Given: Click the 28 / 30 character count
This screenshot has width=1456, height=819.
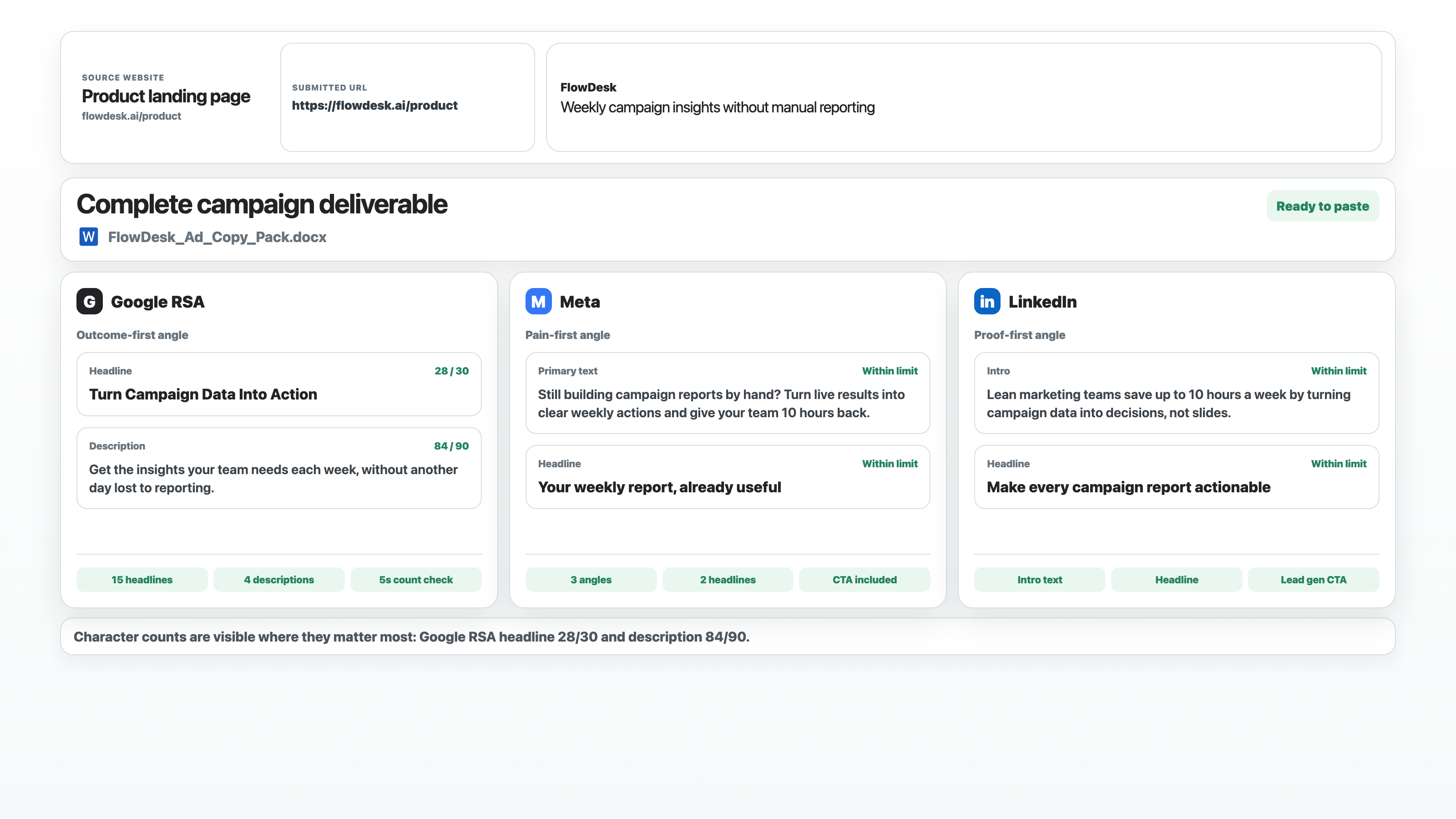Looking at the screenshot, I should click(451, 371).
